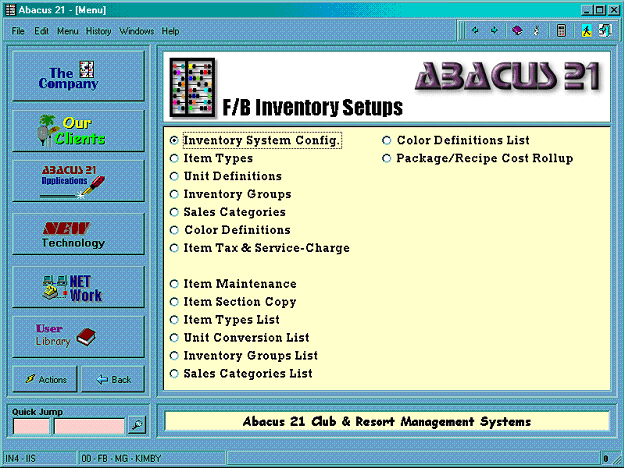The width and height of the screenshot is (624, 468).
Task: Open Our Clients sidebar panel
Action: click(78, 131)
